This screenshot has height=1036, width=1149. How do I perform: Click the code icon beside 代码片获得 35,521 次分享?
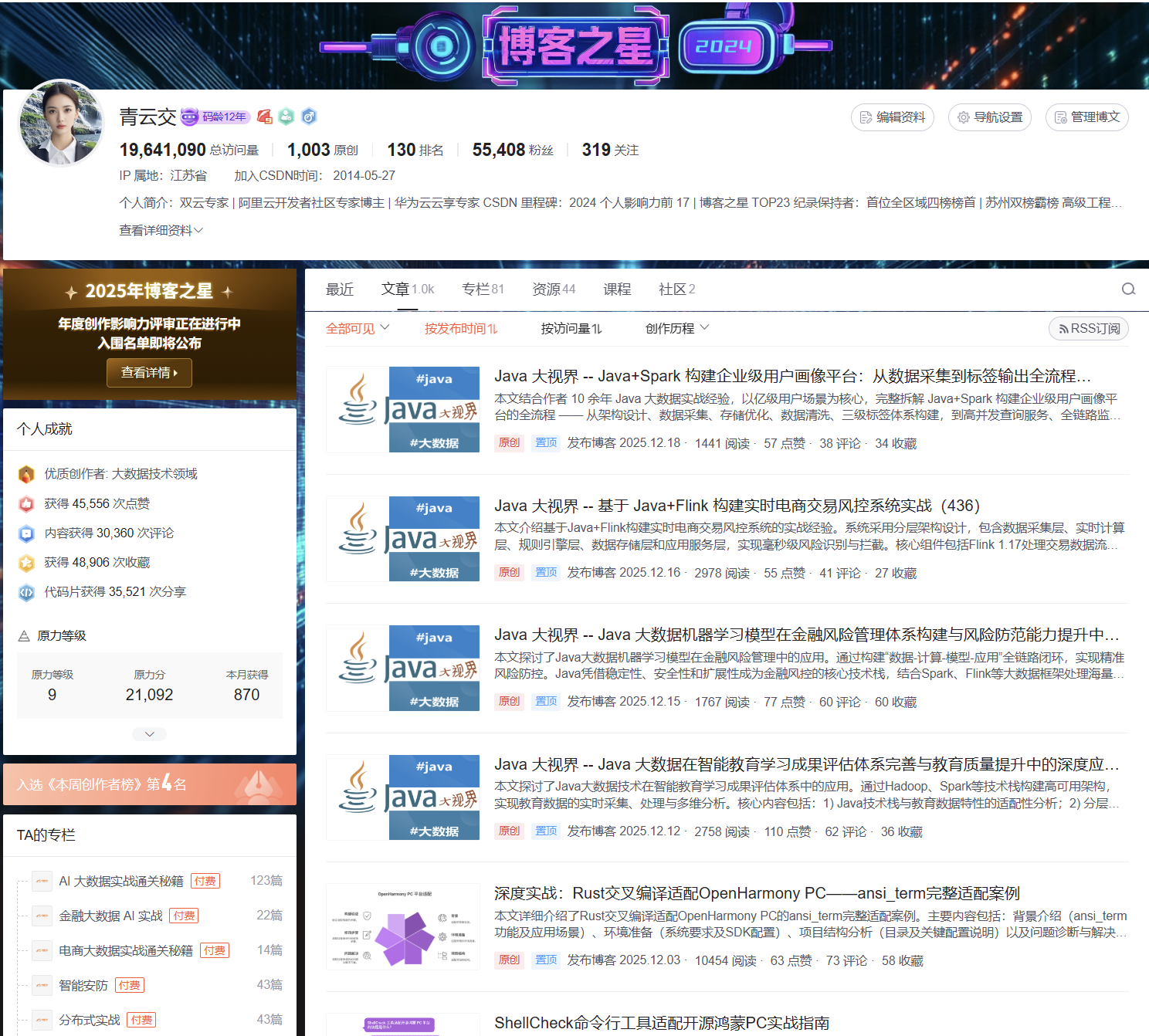[27, 592]
